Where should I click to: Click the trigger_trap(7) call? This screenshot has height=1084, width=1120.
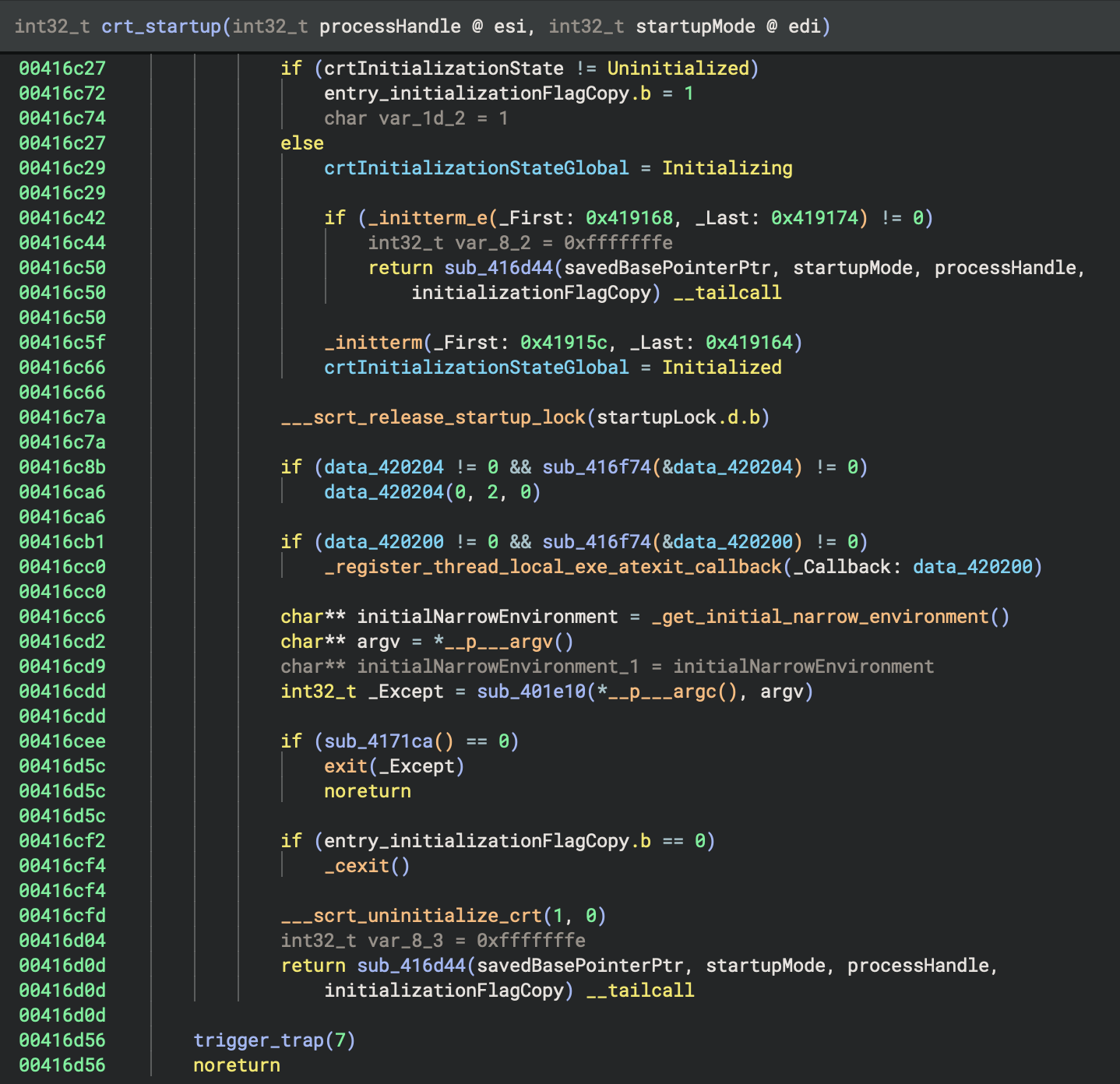[x=258, y=1040]
